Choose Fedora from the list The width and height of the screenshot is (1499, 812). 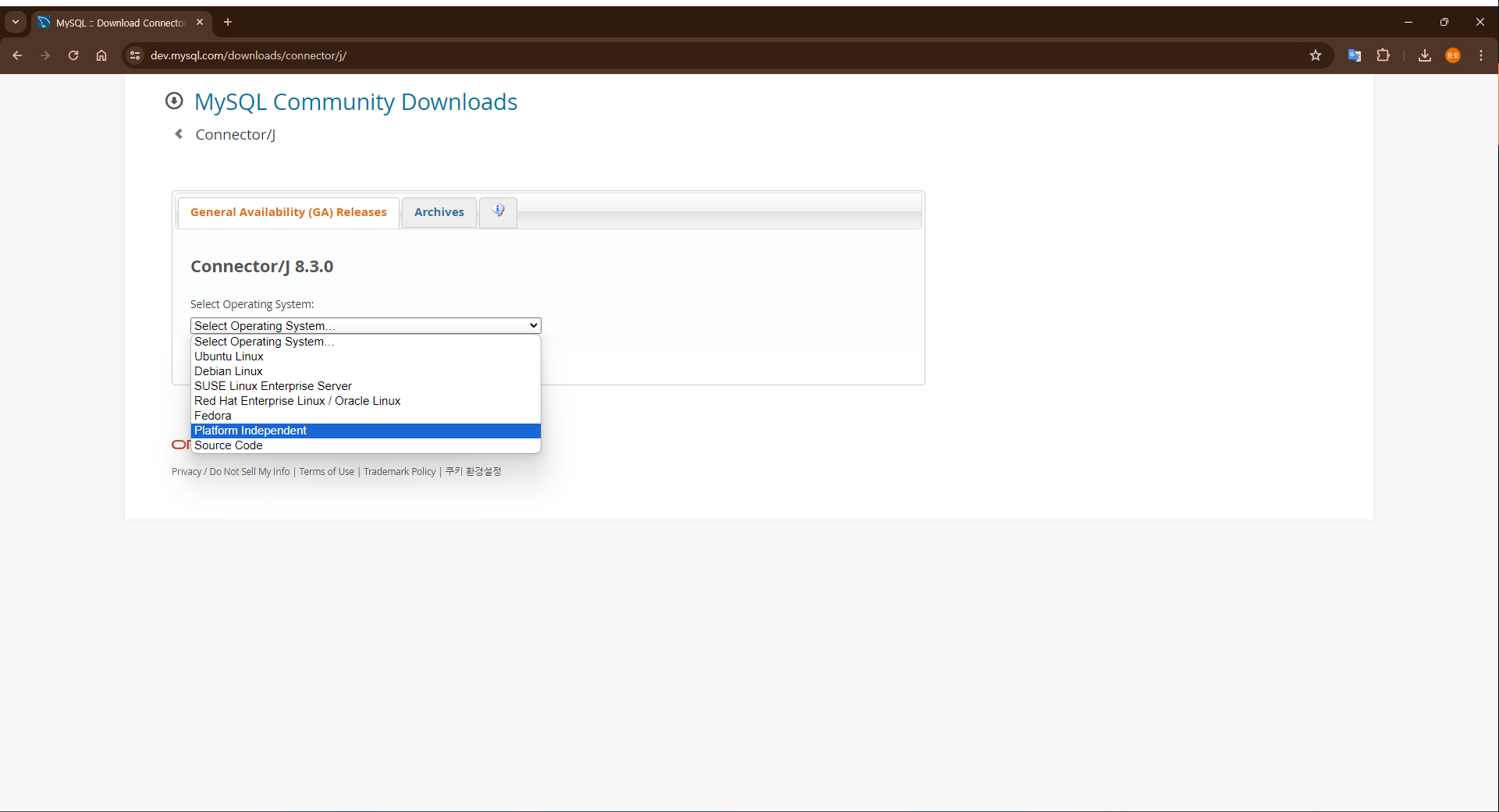[366, 416]
